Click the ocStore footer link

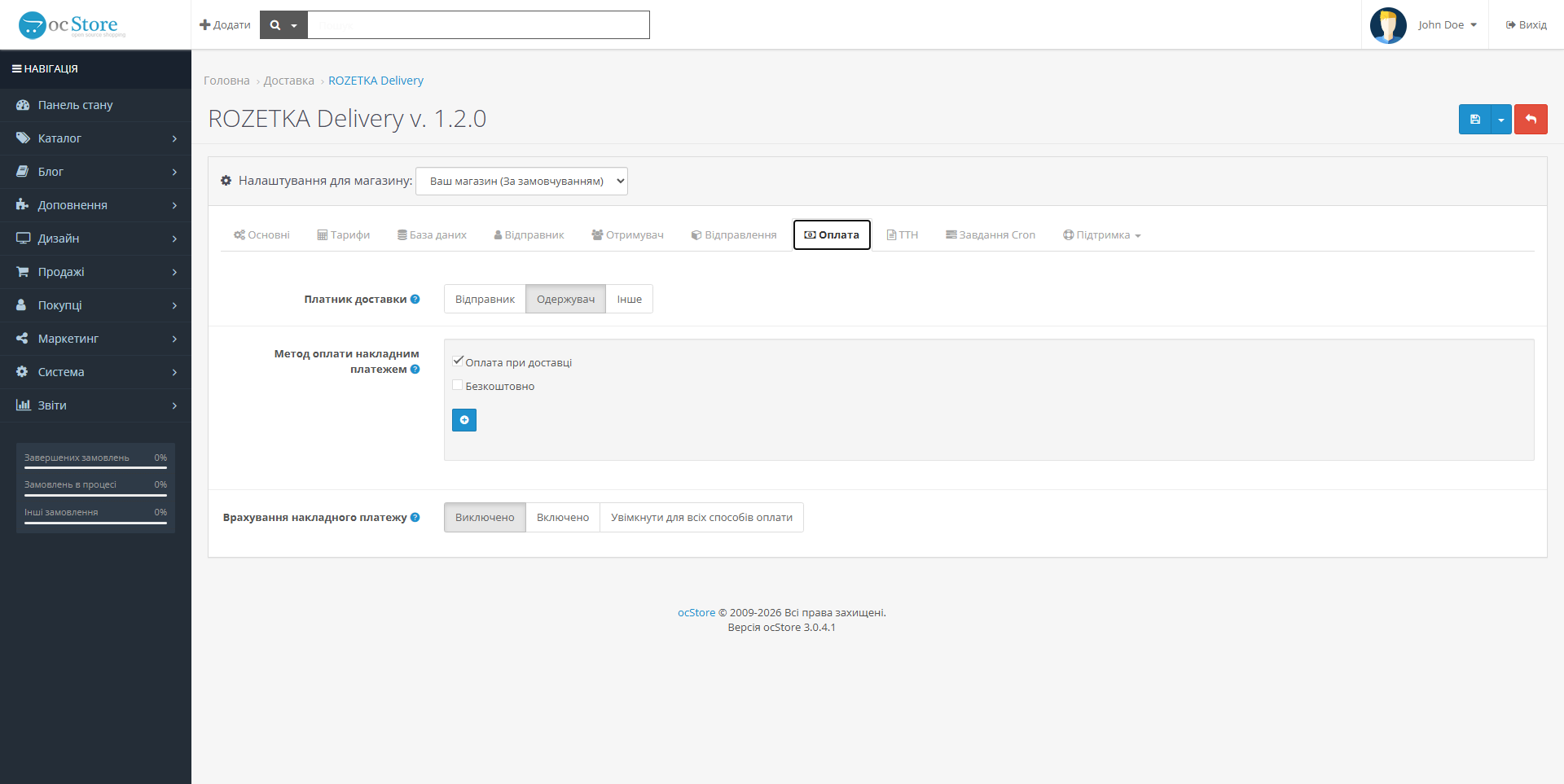696,612
